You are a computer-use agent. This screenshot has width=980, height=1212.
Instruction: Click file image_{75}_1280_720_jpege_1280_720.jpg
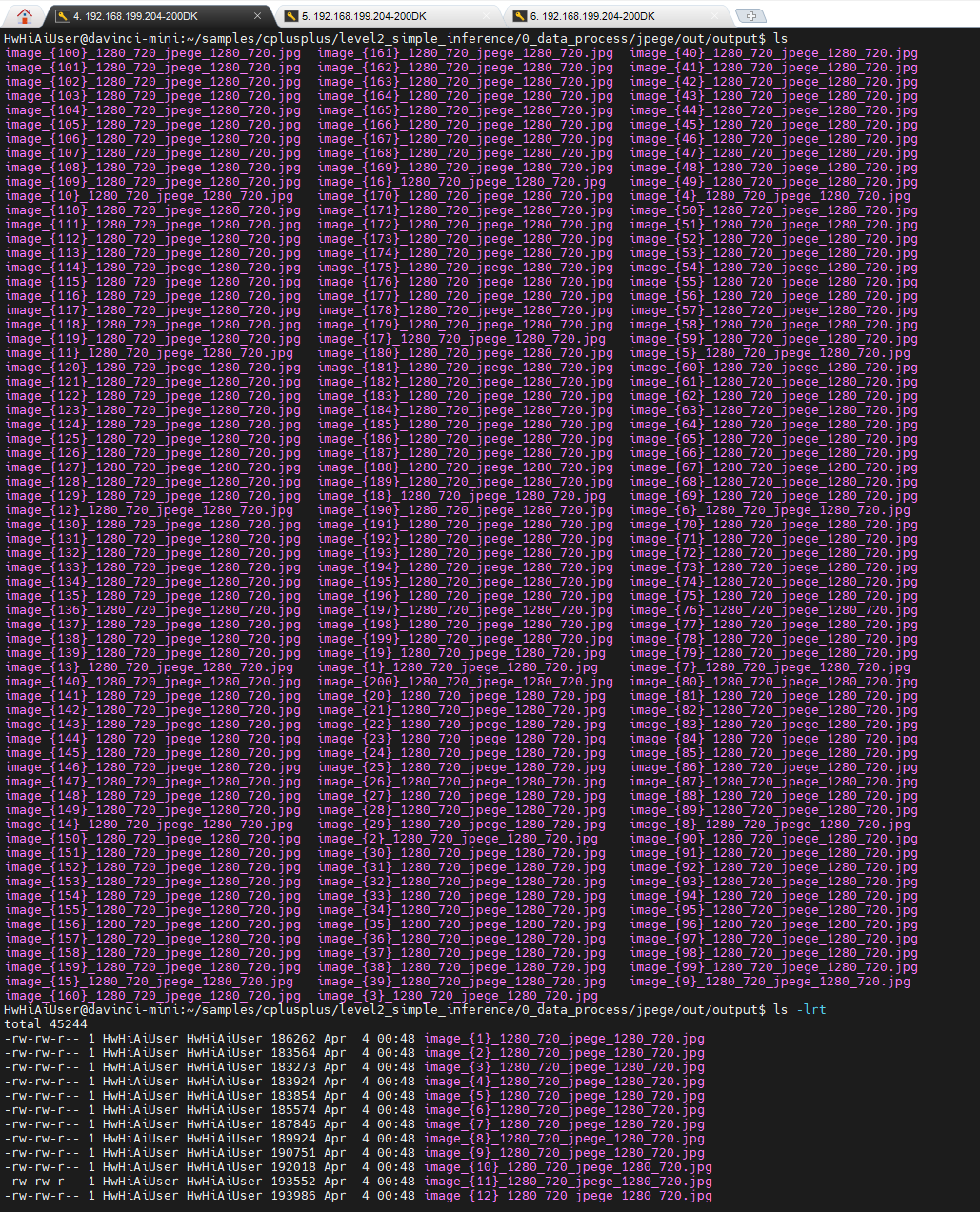point(774,596)
